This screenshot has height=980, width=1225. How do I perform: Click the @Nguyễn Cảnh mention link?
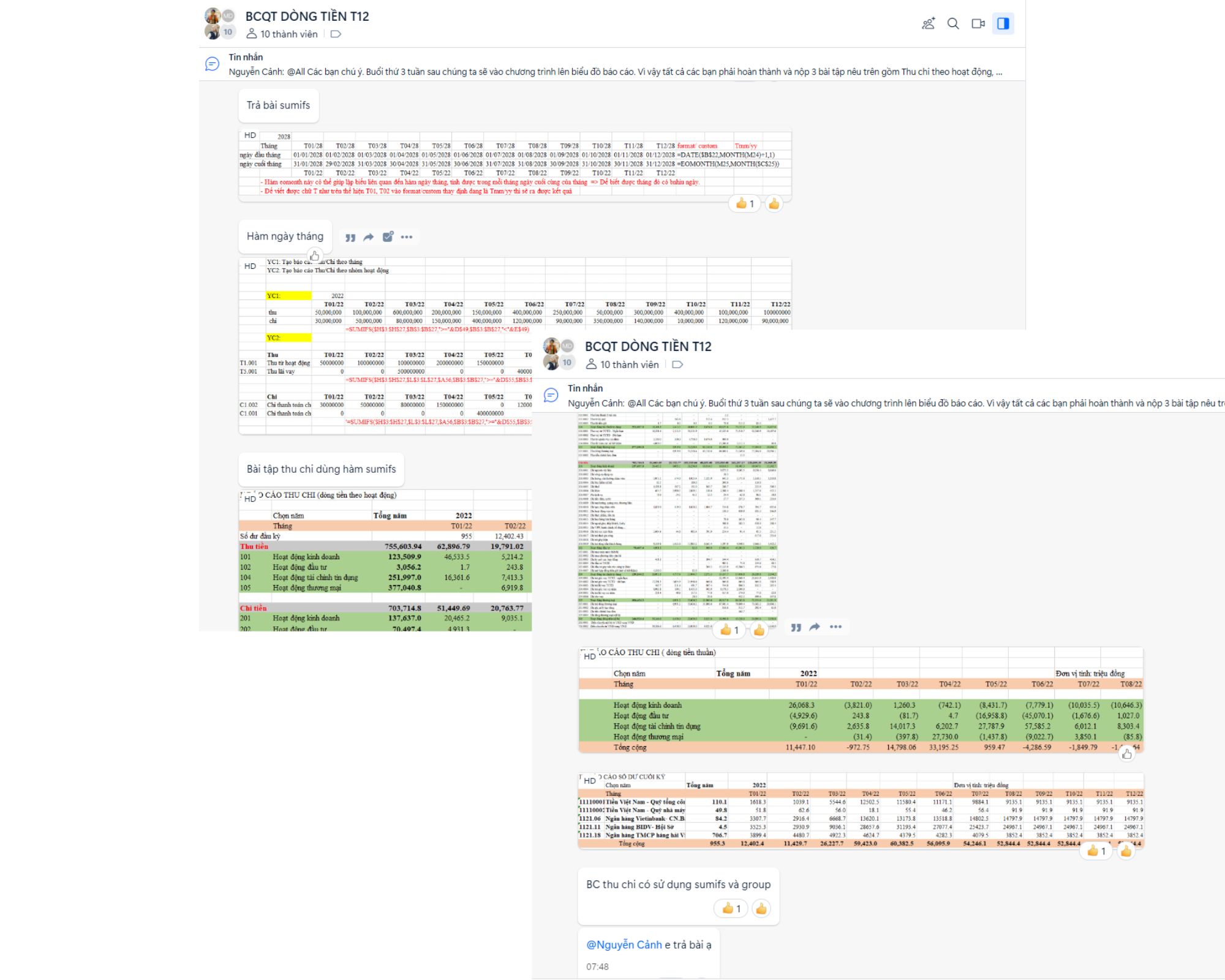coord(624,944)
